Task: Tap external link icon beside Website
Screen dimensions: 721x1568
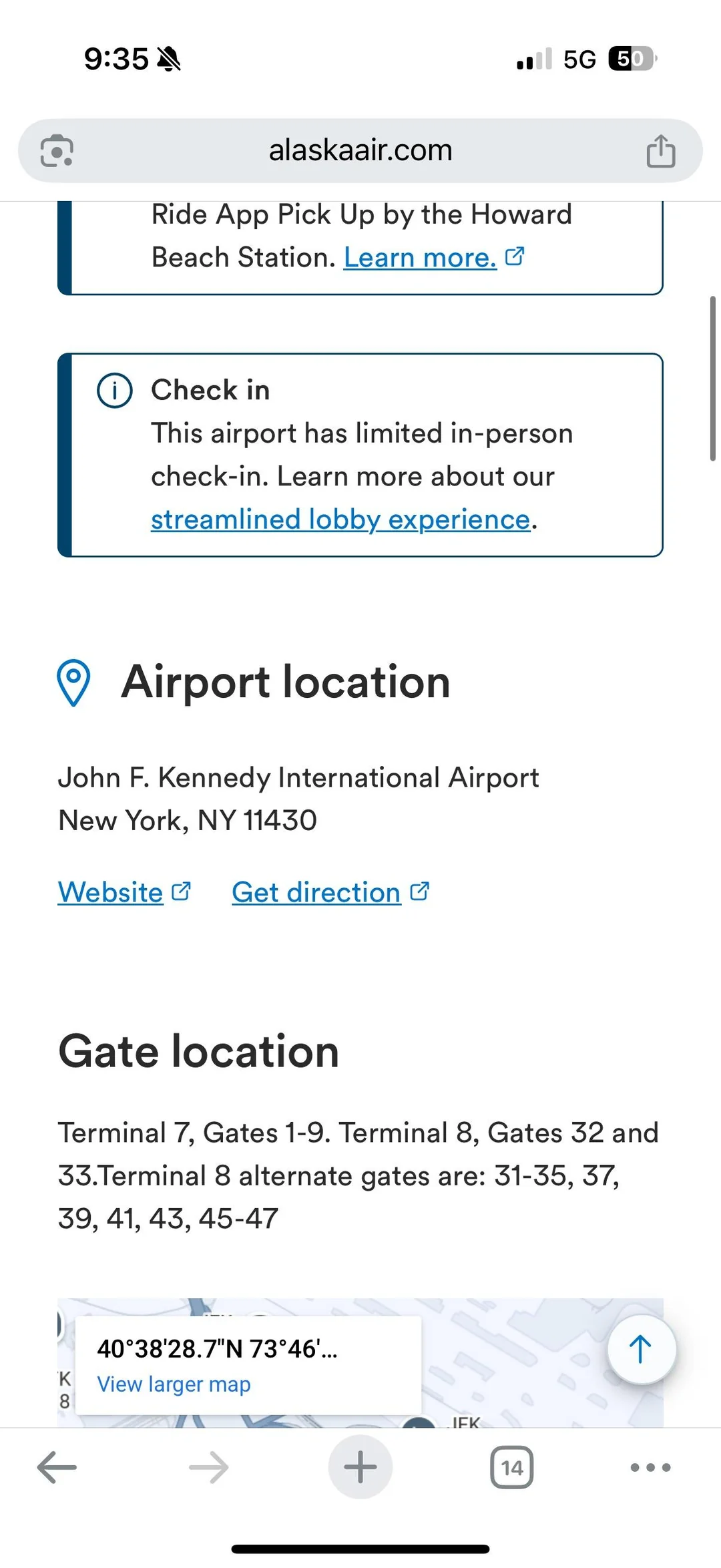Action: click(x=182, y=892)
